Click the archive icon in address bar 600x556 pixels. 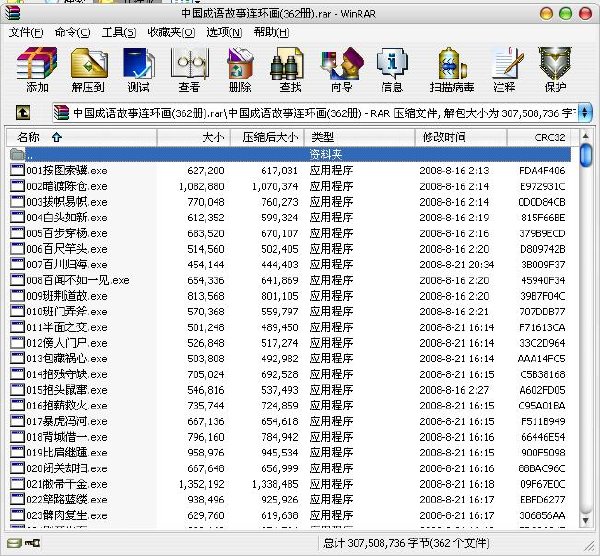click(61, 113)
